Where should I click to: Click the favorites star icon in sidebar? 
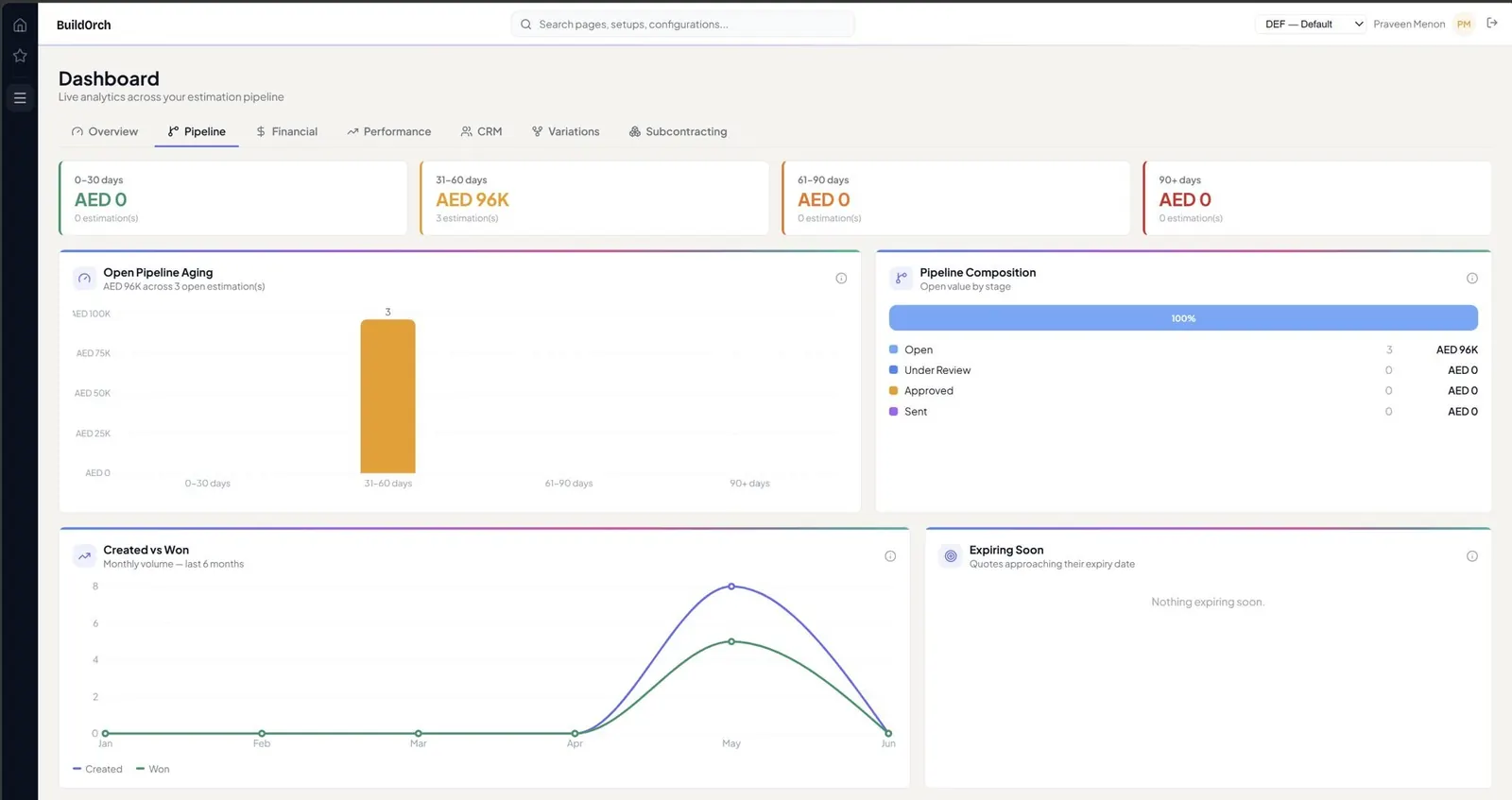[x=19, y=56]
